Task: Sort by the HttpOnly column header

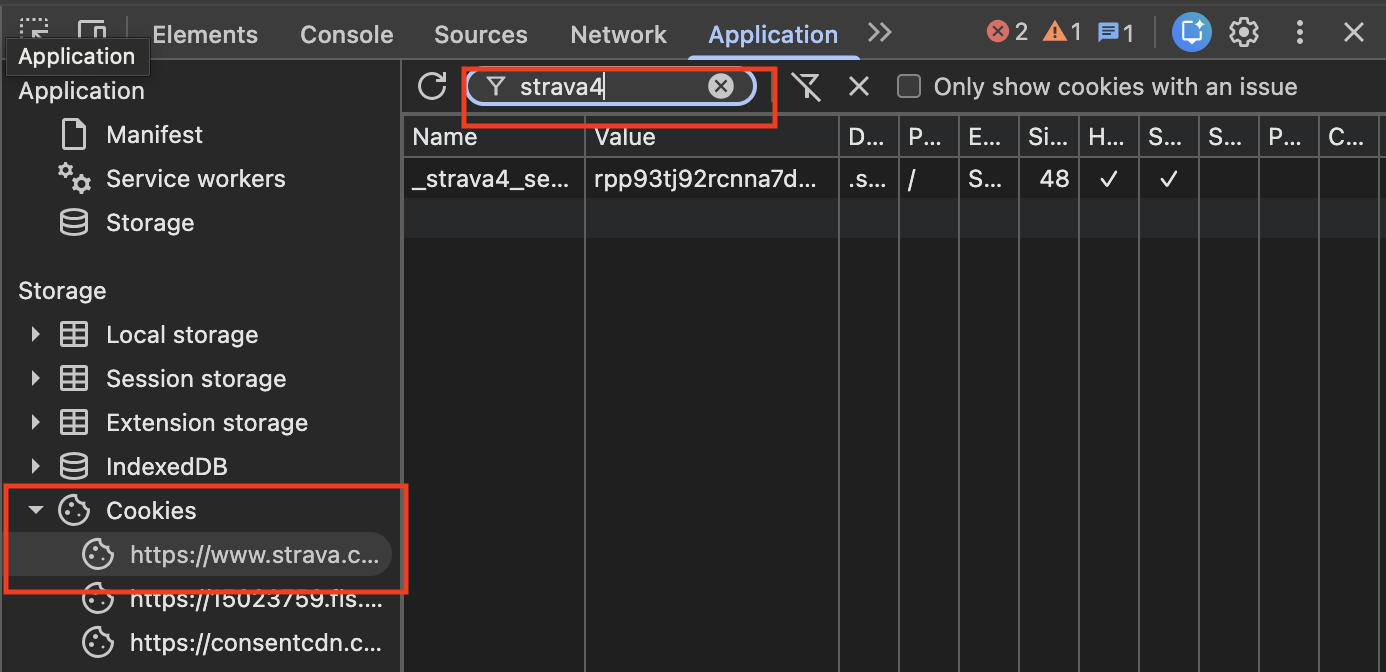Action: (x=1108, y=137)
